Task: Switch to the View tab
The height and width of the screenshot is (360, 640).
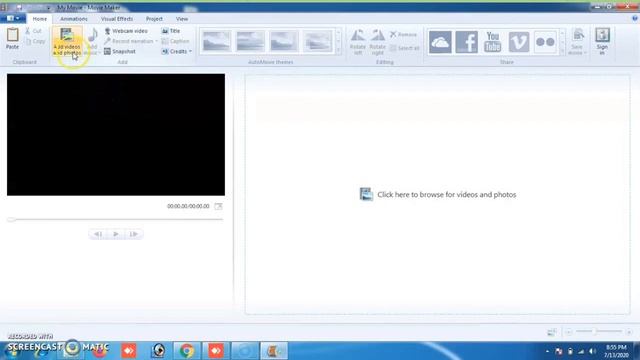Action: pos(182,19)
